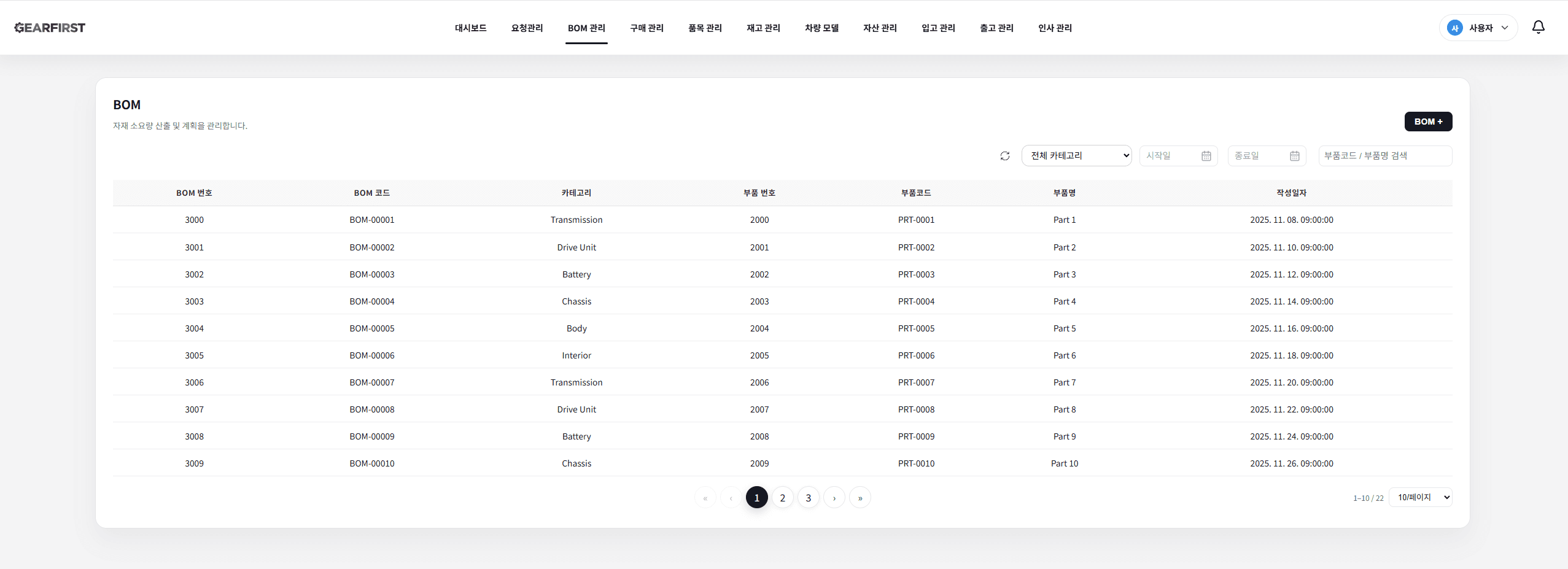Jump to last page double arrow

tap(860, 498)
